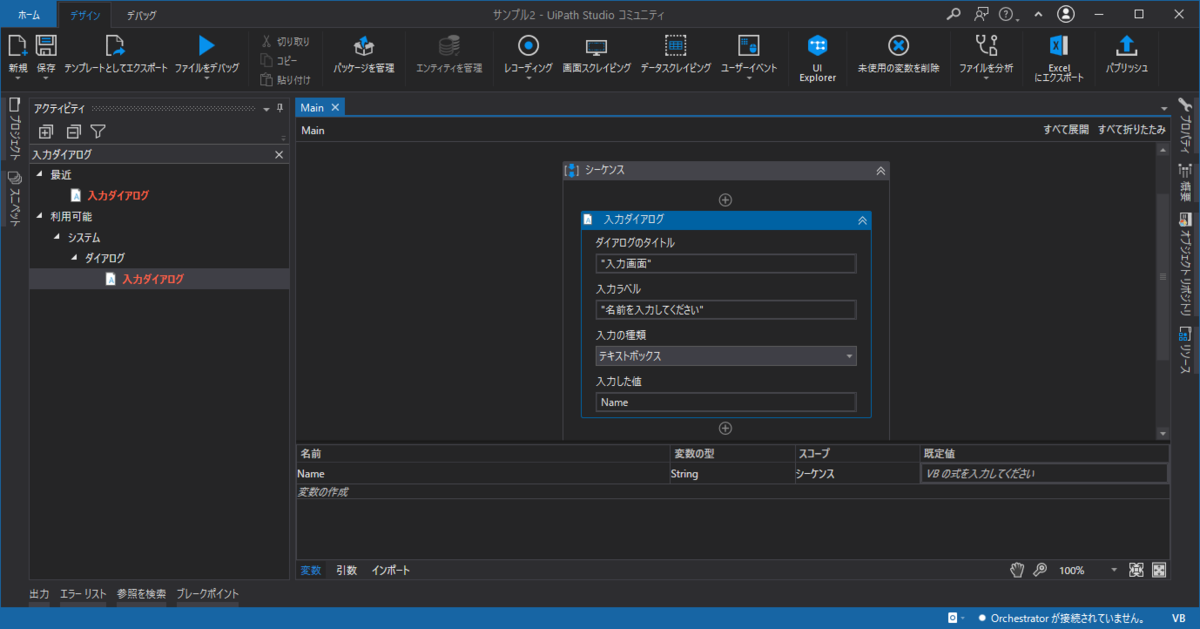This screenshot has width=1200, height=629.
Task: Switch to the ホーム tab
Action: click(29, 15)
